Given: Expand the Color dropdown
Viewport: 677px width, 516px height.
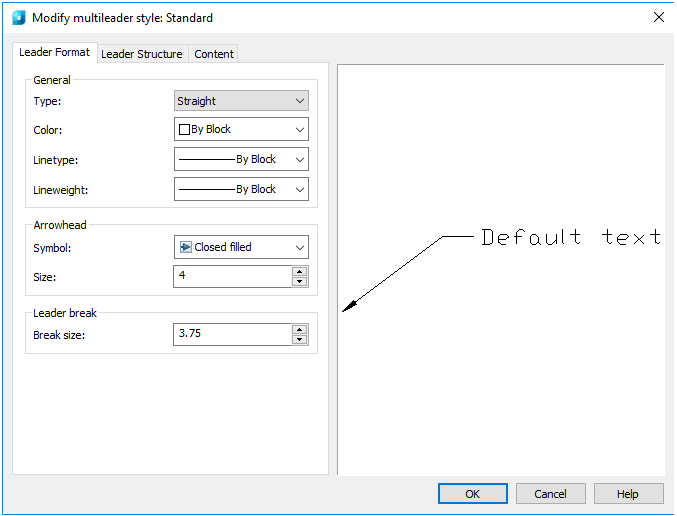Looking at the screenshot, I should (241, 129).
